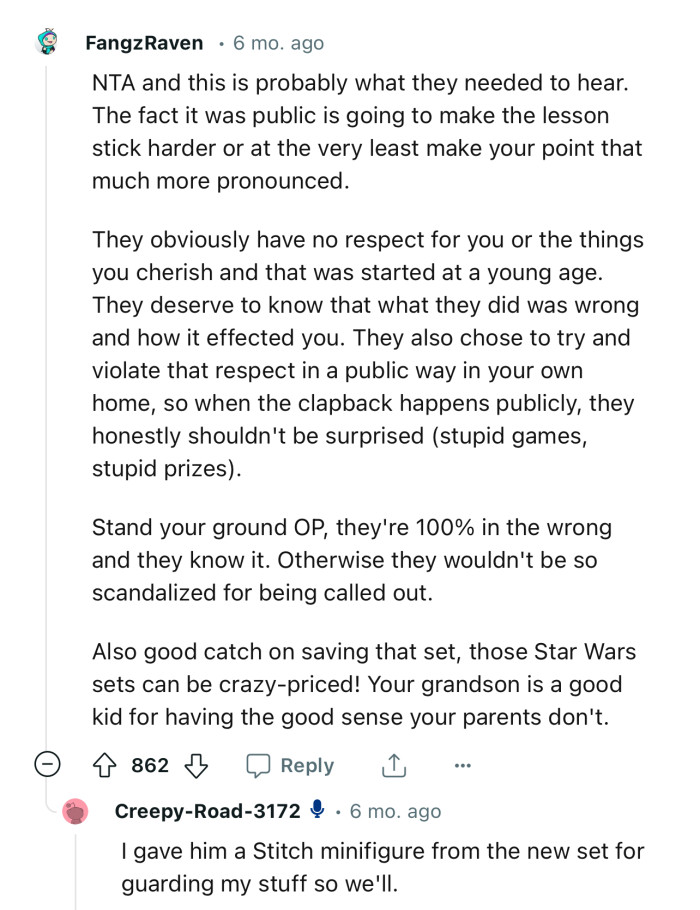Image resolution: width=700 pixels, height=910 pixels.
Task: Click the 862 vote count
Action: click(x=150, y=766)
